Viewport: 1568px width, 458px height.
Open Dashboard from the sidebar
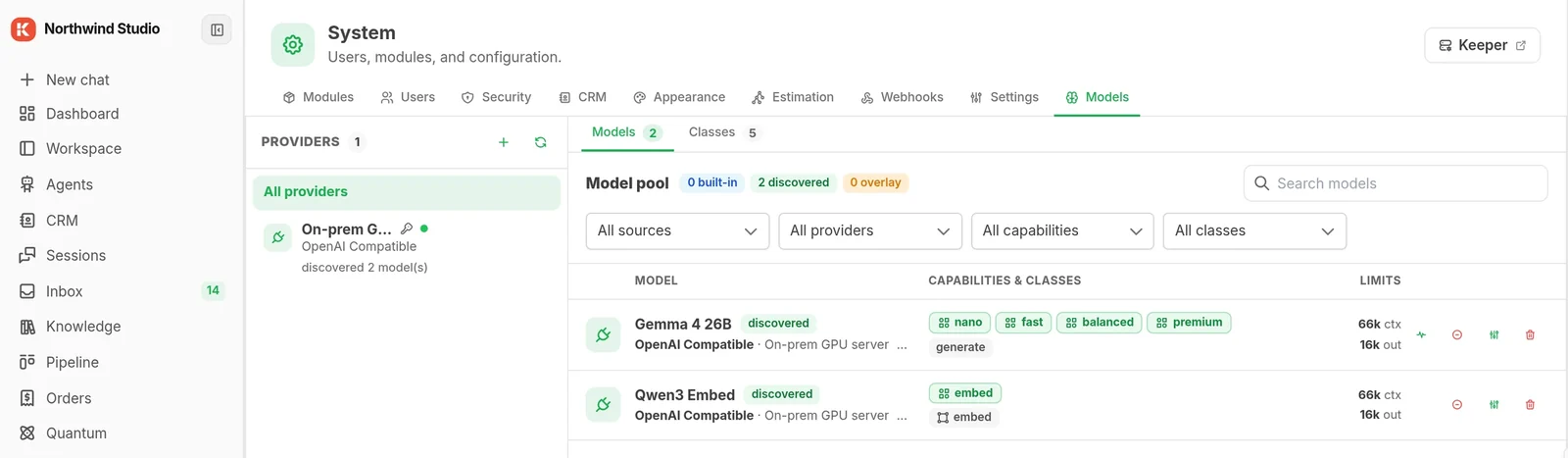(x=70, y=114)
